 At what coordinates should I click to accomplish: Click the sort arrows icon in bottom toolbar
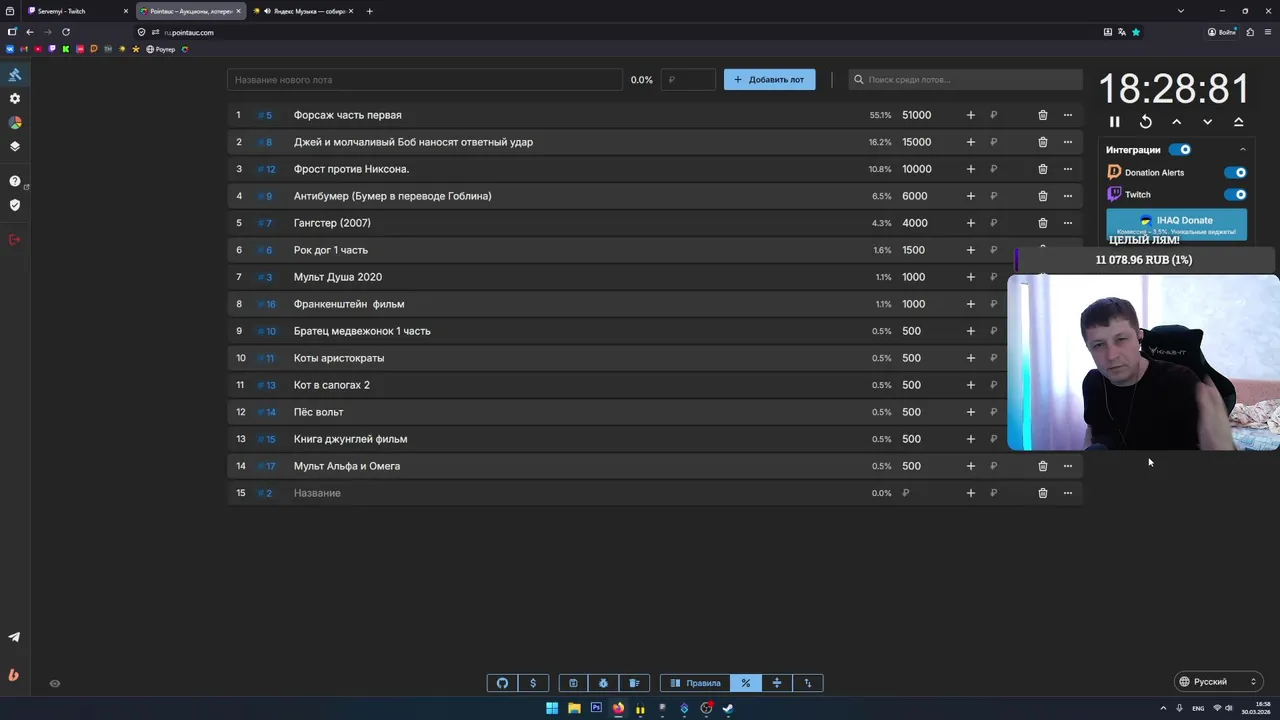coord(808,683)
